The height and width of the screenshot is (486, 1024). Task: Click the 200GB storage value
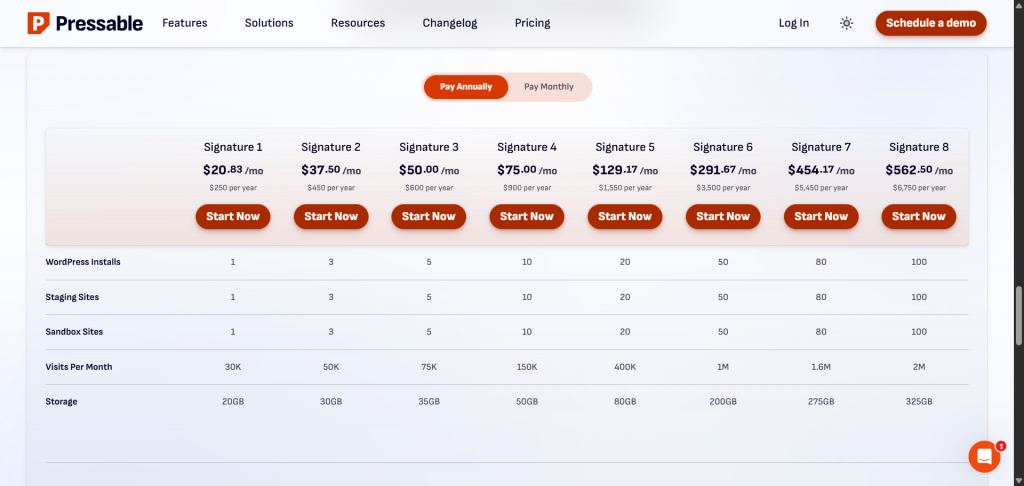pos(723,402)
